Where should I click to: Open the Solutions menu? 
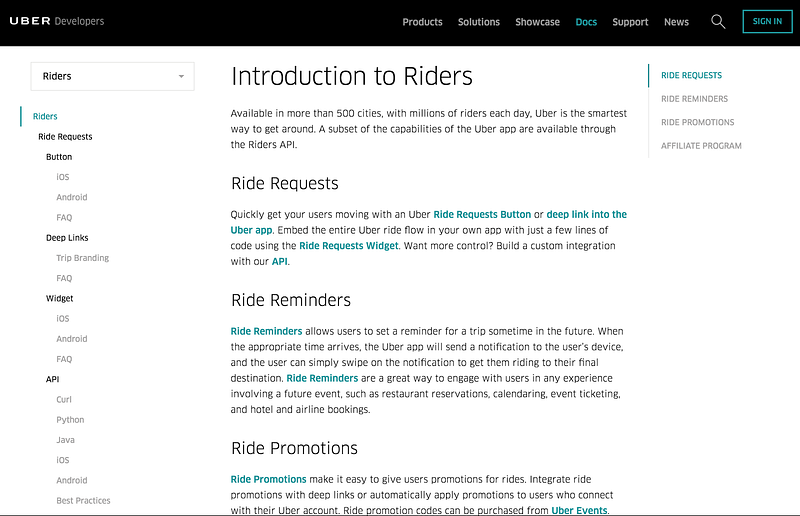coord(479,22)
